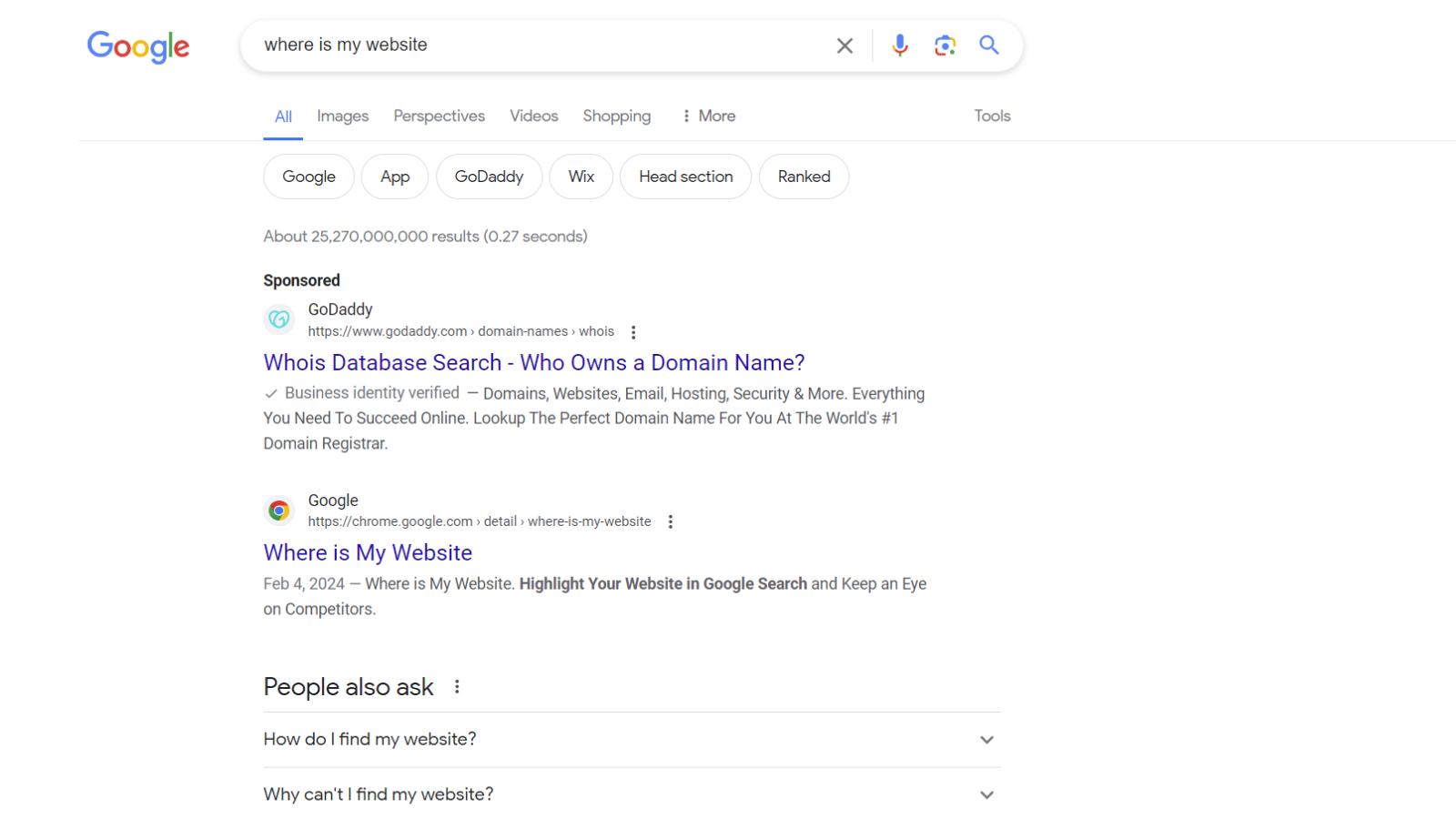1456x819 pixels.
Task: Click the microphone icon for voice search
Action: pyautogui.click(x=899, y=45)
